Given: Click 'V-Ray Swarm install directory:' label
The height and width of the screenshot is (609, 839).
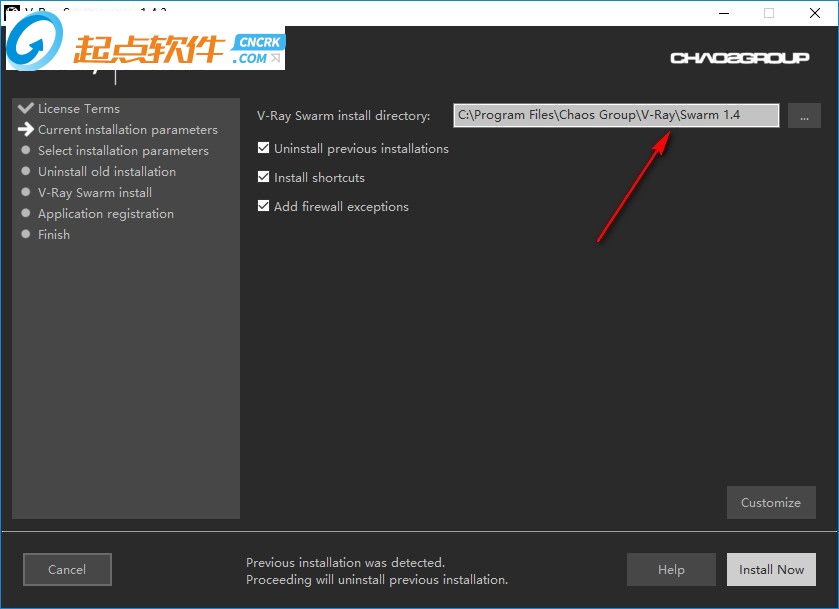Looking at the screenshot, I should click(344, 116).
